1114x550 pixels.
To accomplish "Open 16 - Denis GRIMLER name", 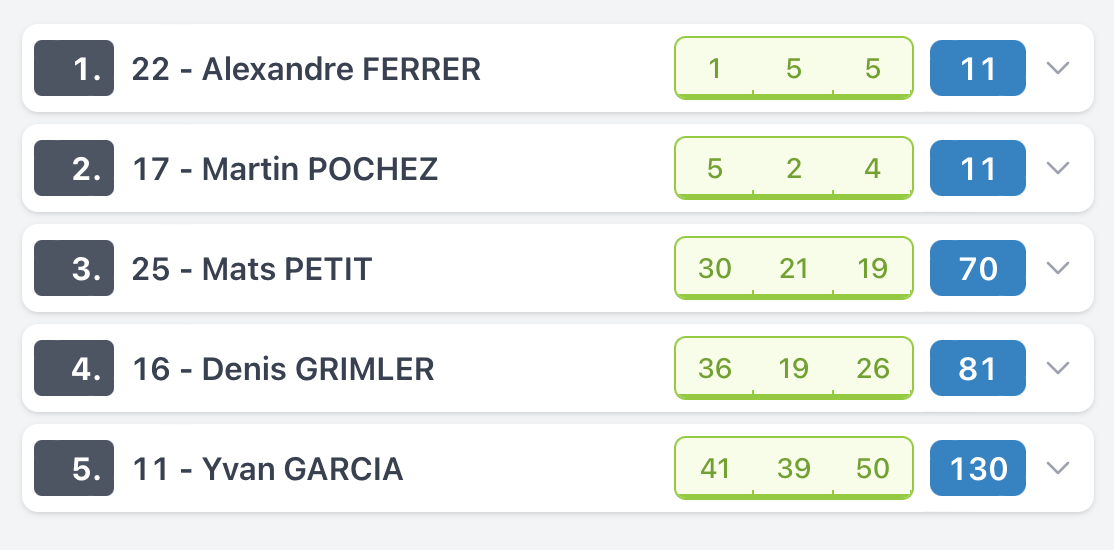I will tap(283, 369).
